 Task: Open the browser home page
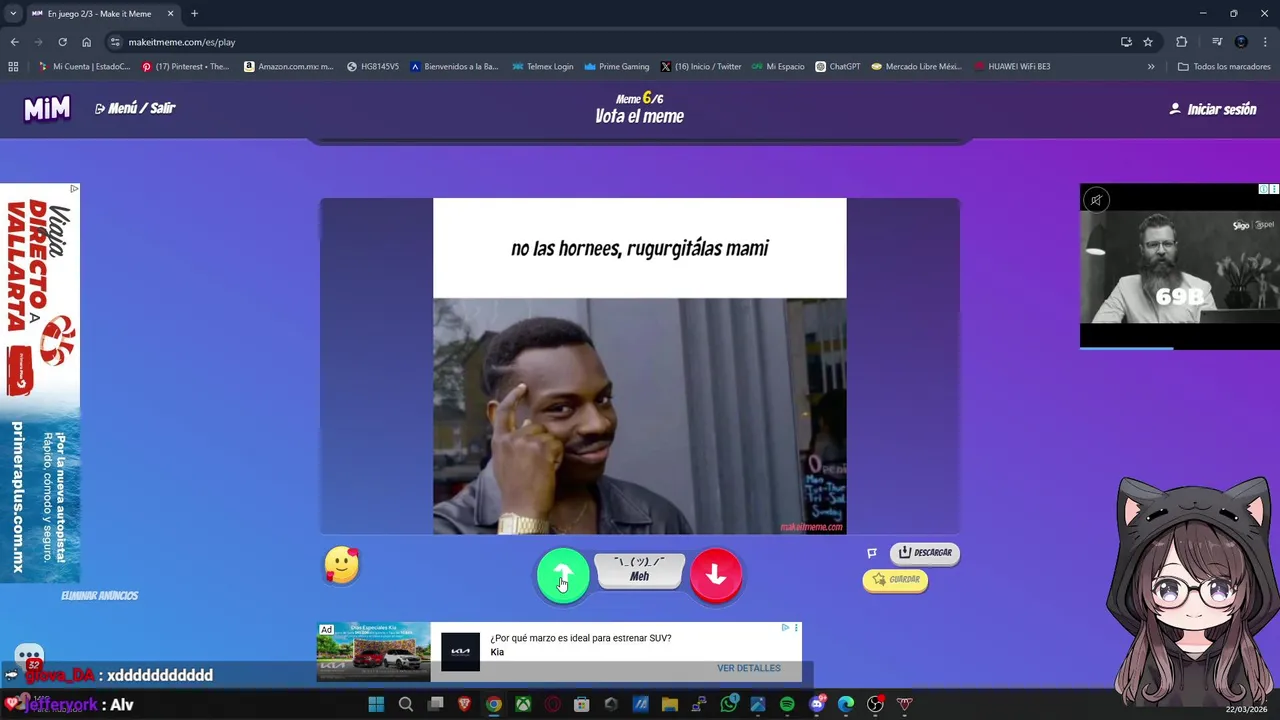pos(87,42)
